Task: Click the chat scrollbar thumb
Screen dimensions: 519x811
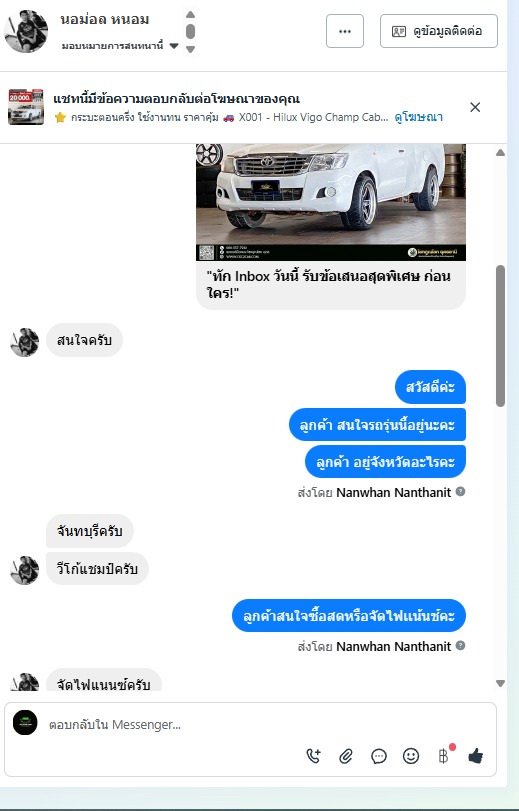Action: pyautogui.click(x=500, y=336)
